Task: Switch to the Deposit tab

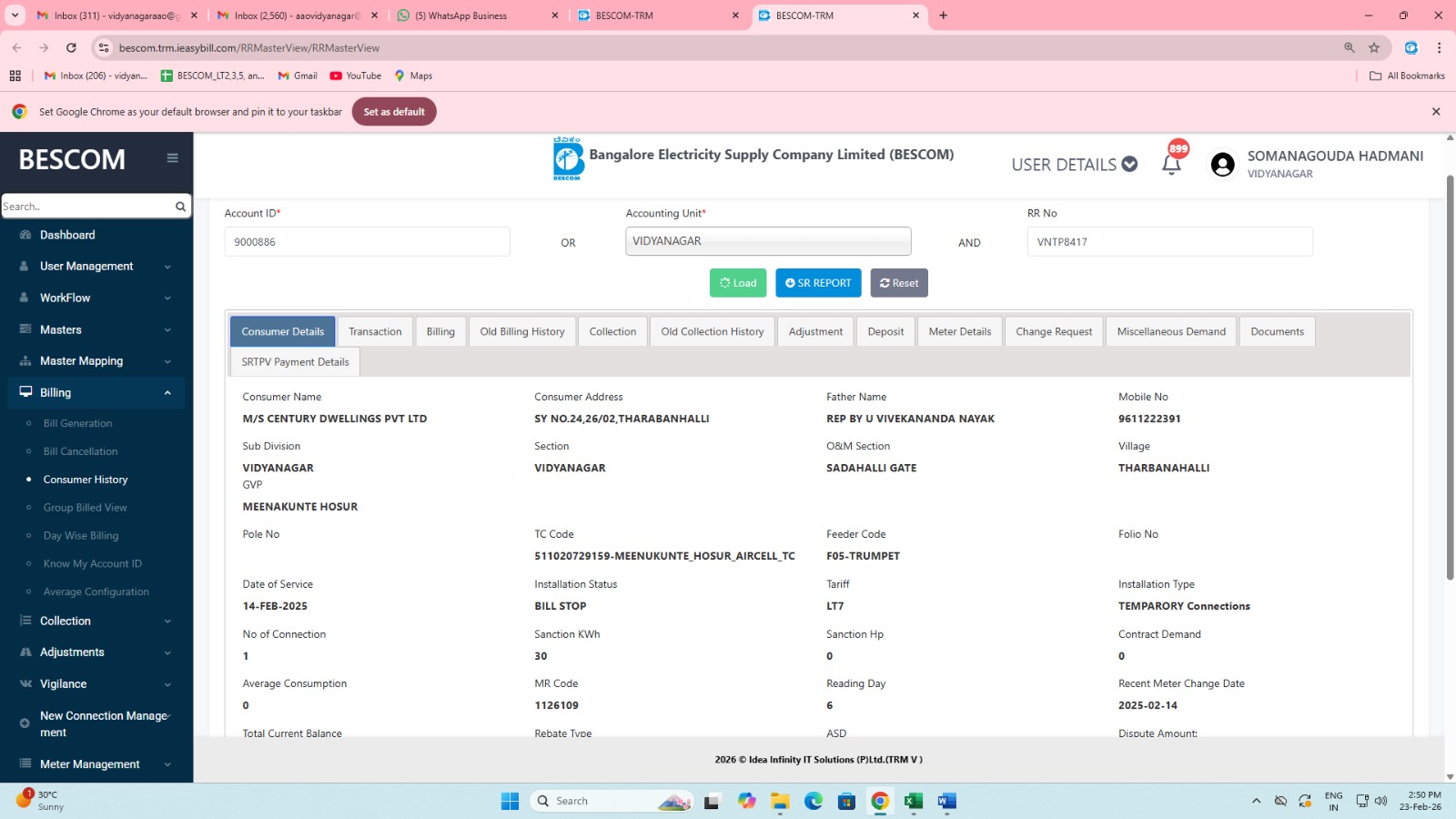Action: (885, 331)
